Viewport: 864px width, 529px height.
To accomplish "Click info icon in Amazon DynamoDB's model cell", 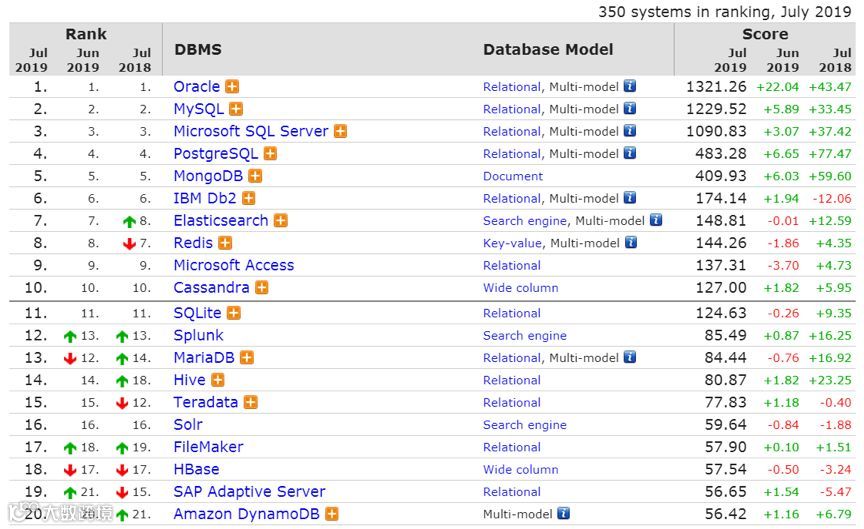I will [x=564, y=514].
